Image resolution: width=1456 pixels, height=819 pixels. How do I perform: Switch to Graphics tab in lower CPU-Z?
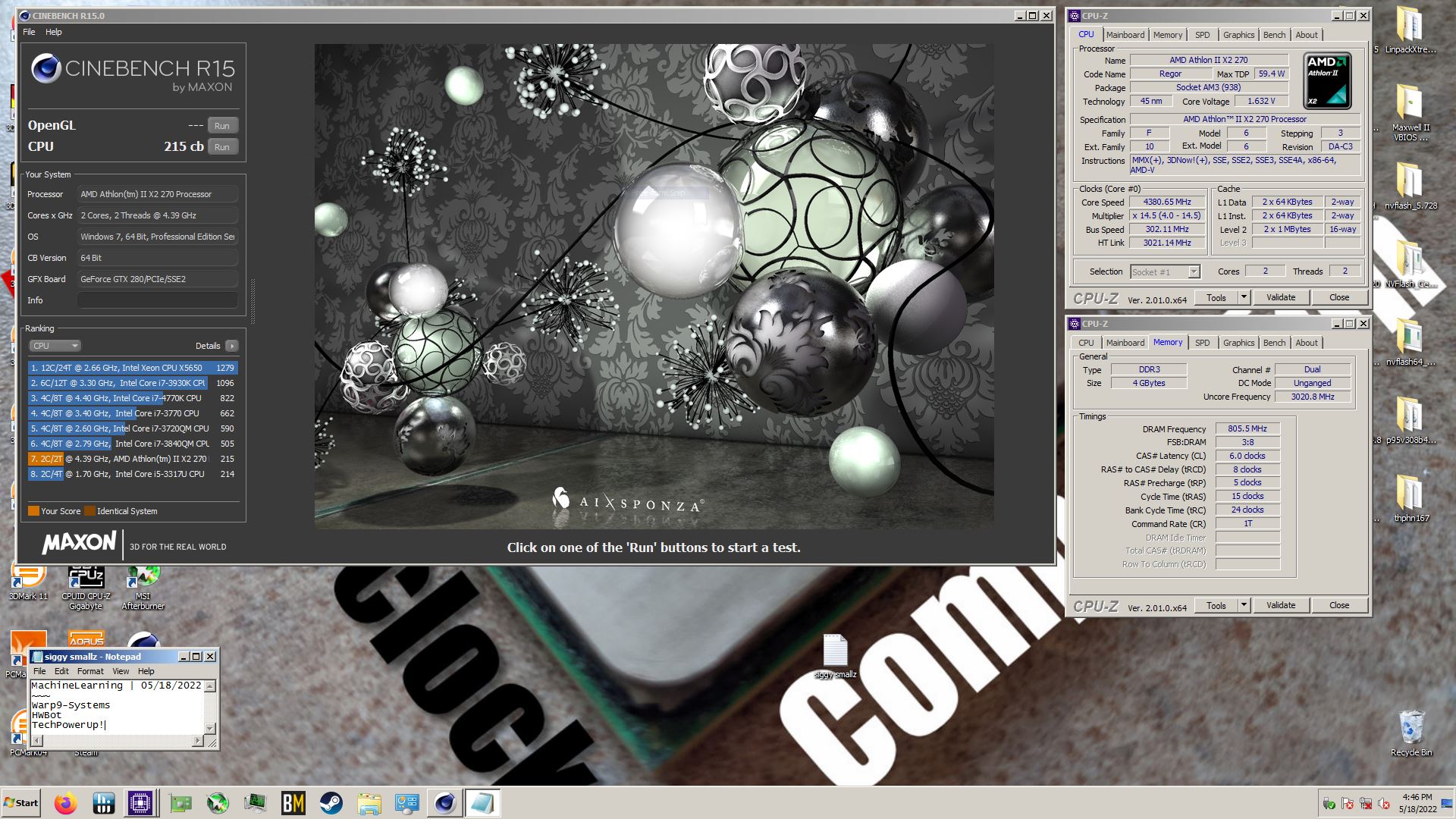tap(1238, 343)
